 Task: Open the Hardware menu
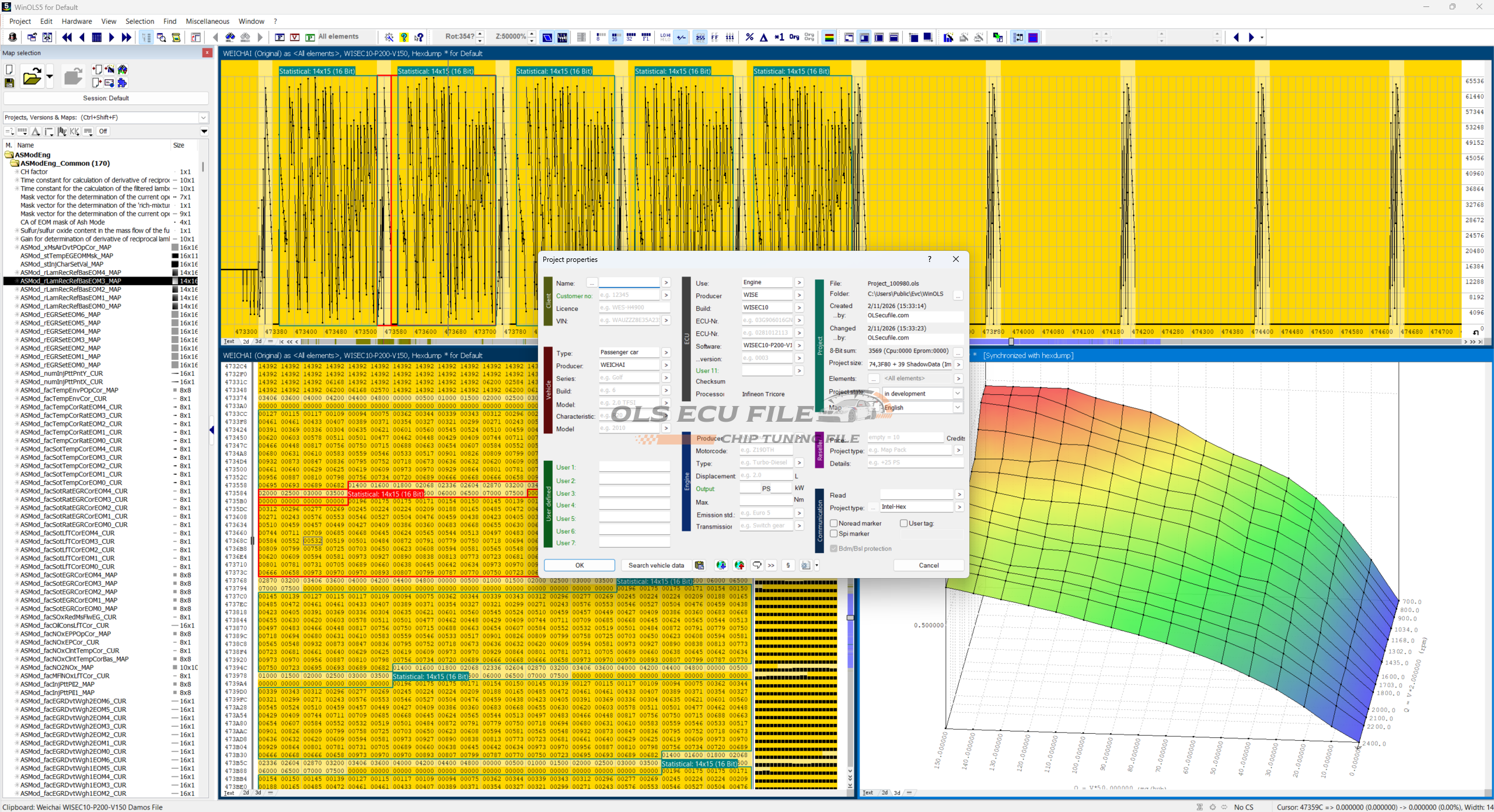coord(76,22)
